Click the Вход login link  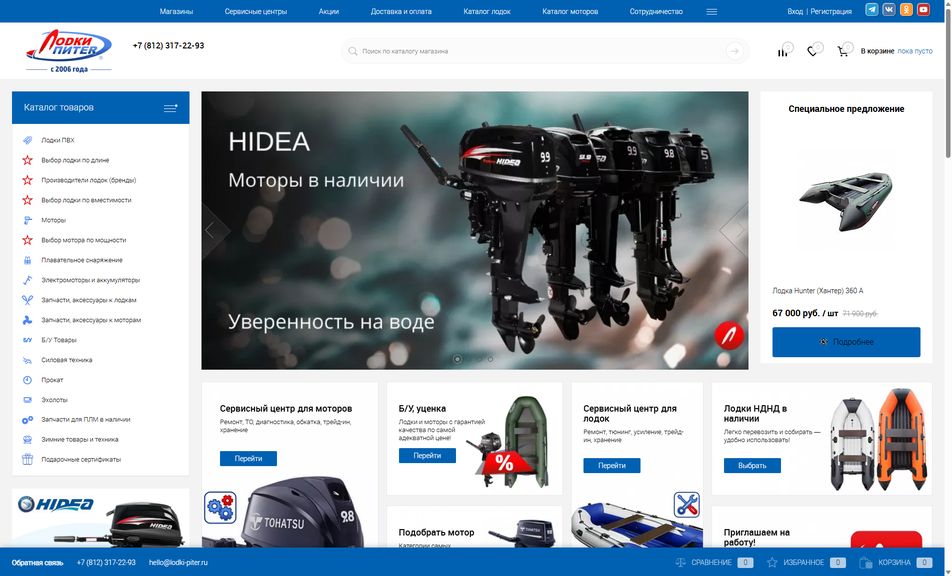tap(795, 12)
